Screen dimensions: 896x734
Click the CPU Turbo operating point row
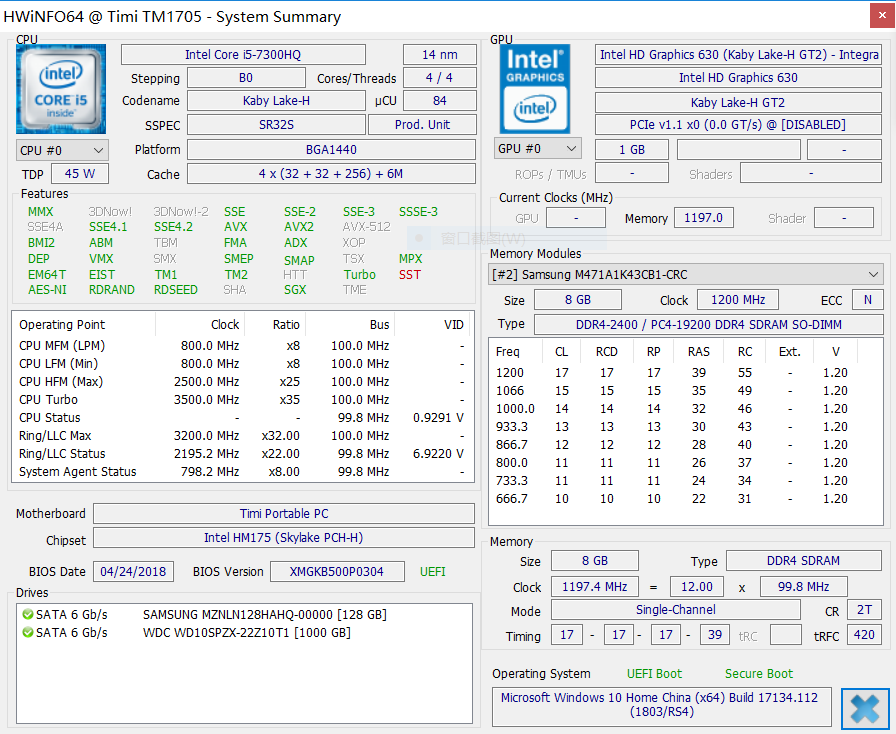click(240, 400)
